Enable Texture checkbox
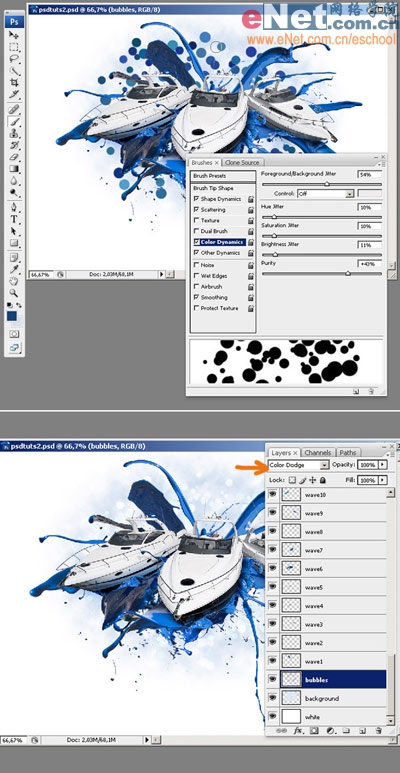 [197, 220]
